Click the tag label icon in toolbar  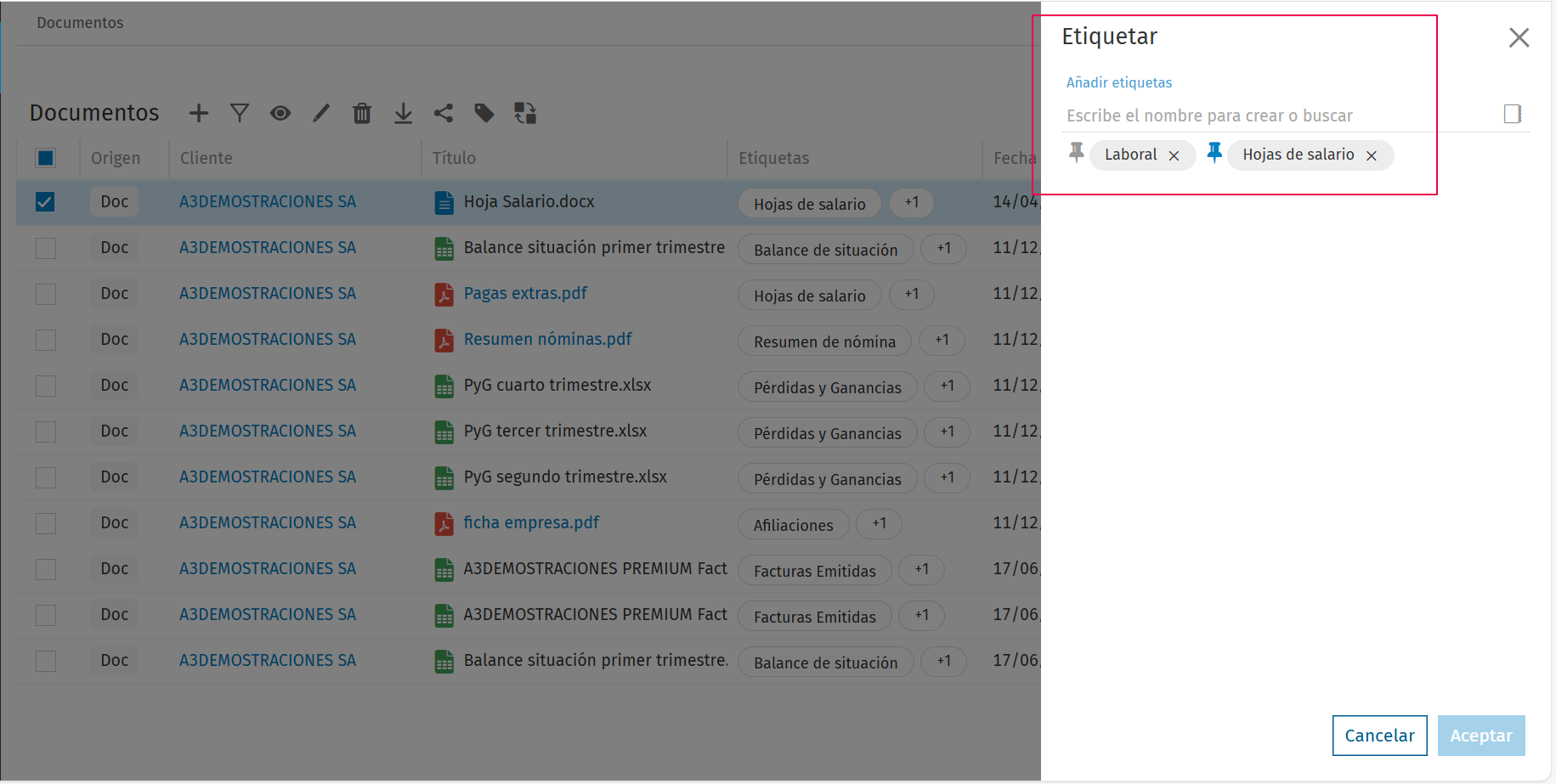pyautogui.click(x=484, y=113)
